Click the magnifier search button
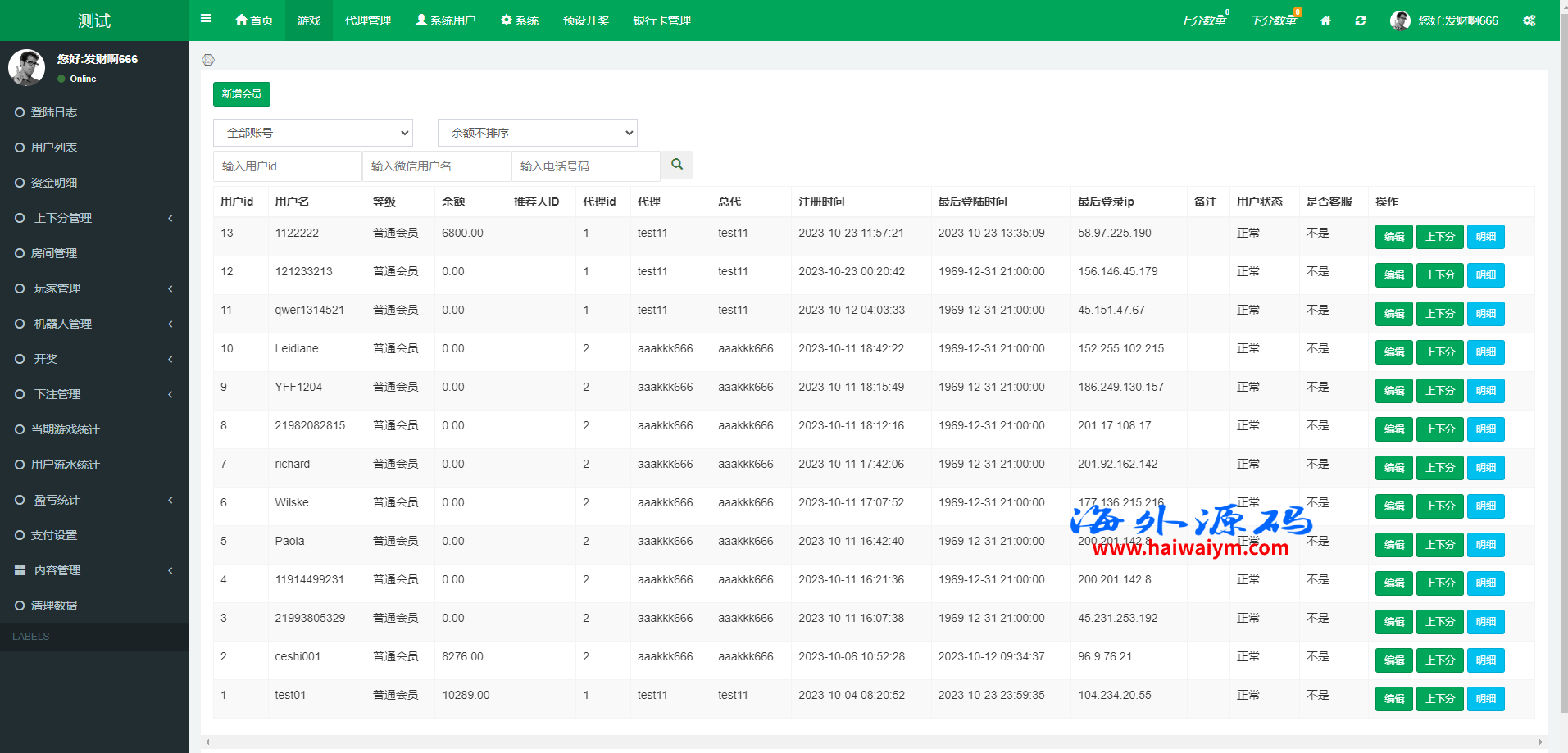1568x753 pixels. coord(677,165)
